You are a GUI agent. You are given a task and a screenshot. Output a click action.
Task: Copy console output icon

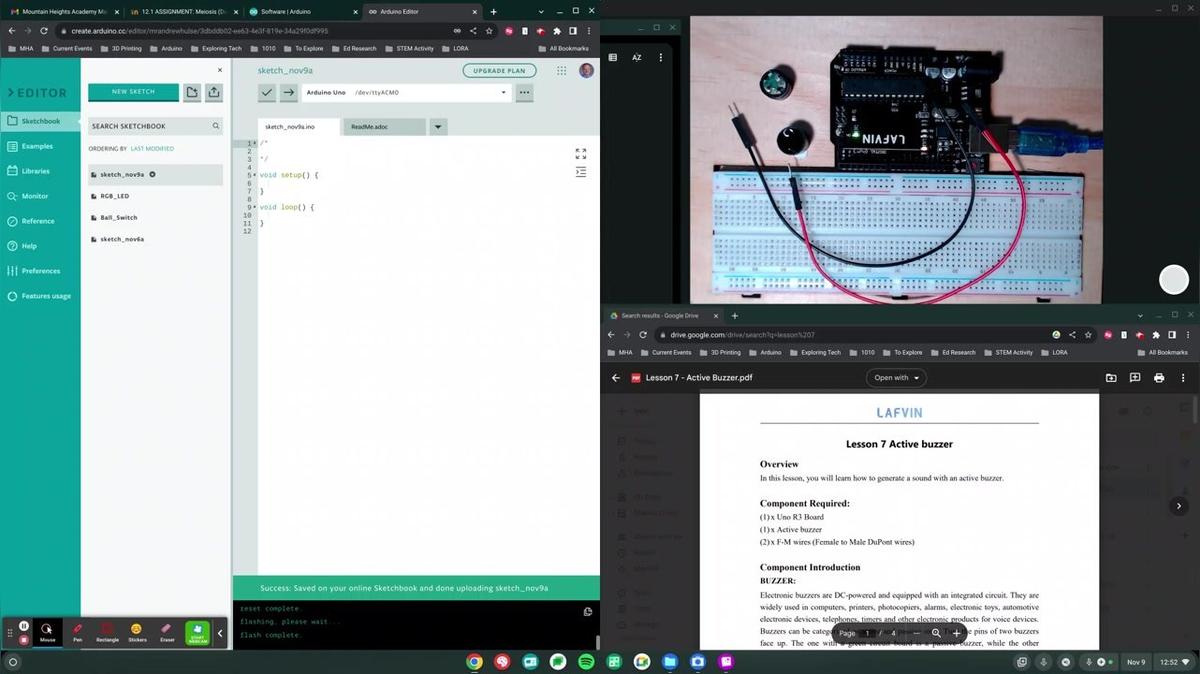[x=588, y=612]
